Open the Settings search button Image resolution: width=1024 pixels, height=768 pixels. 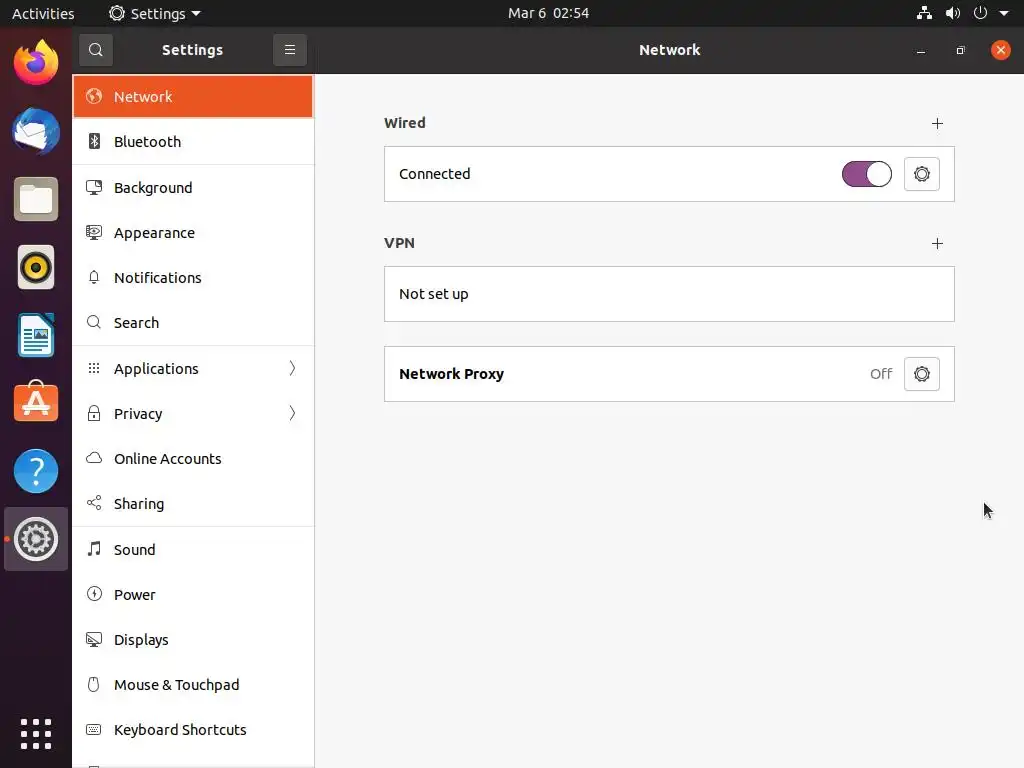pyautogui.click(x=96, y=50)
